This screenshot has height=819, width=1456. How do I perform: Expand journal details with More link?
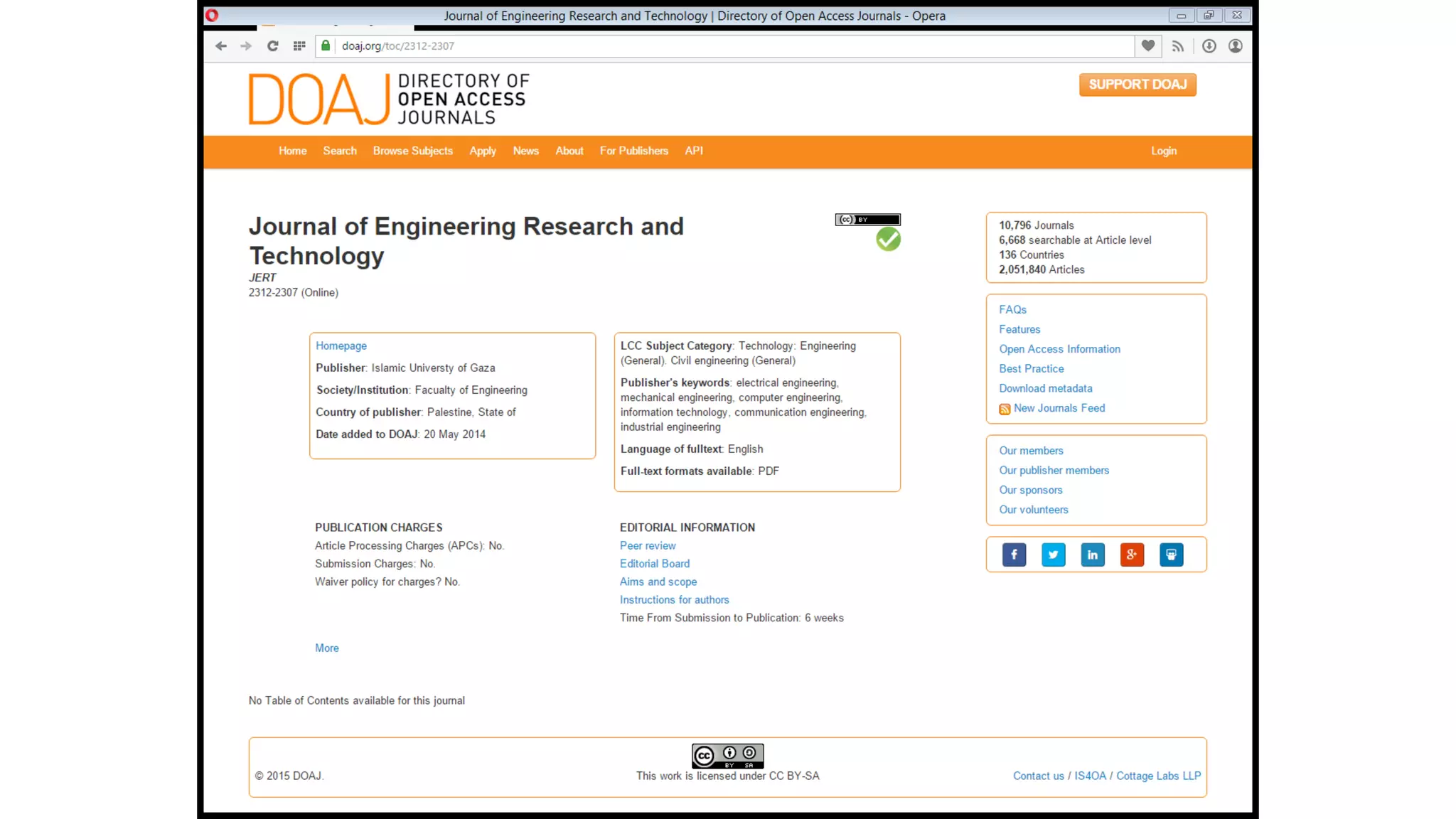326,648
